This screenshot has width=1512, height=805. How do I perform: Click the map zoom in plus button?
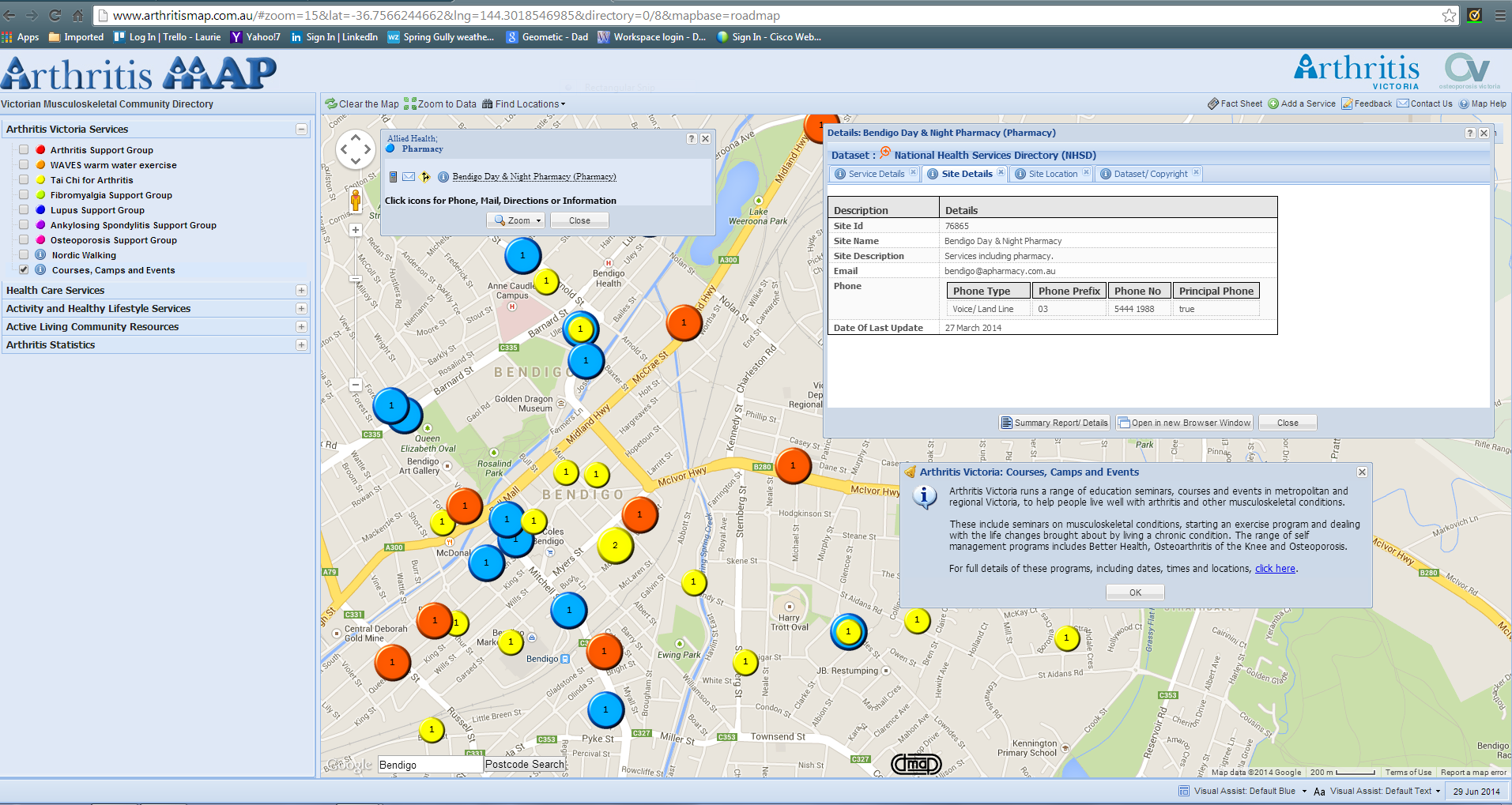(x=356, y=230)
